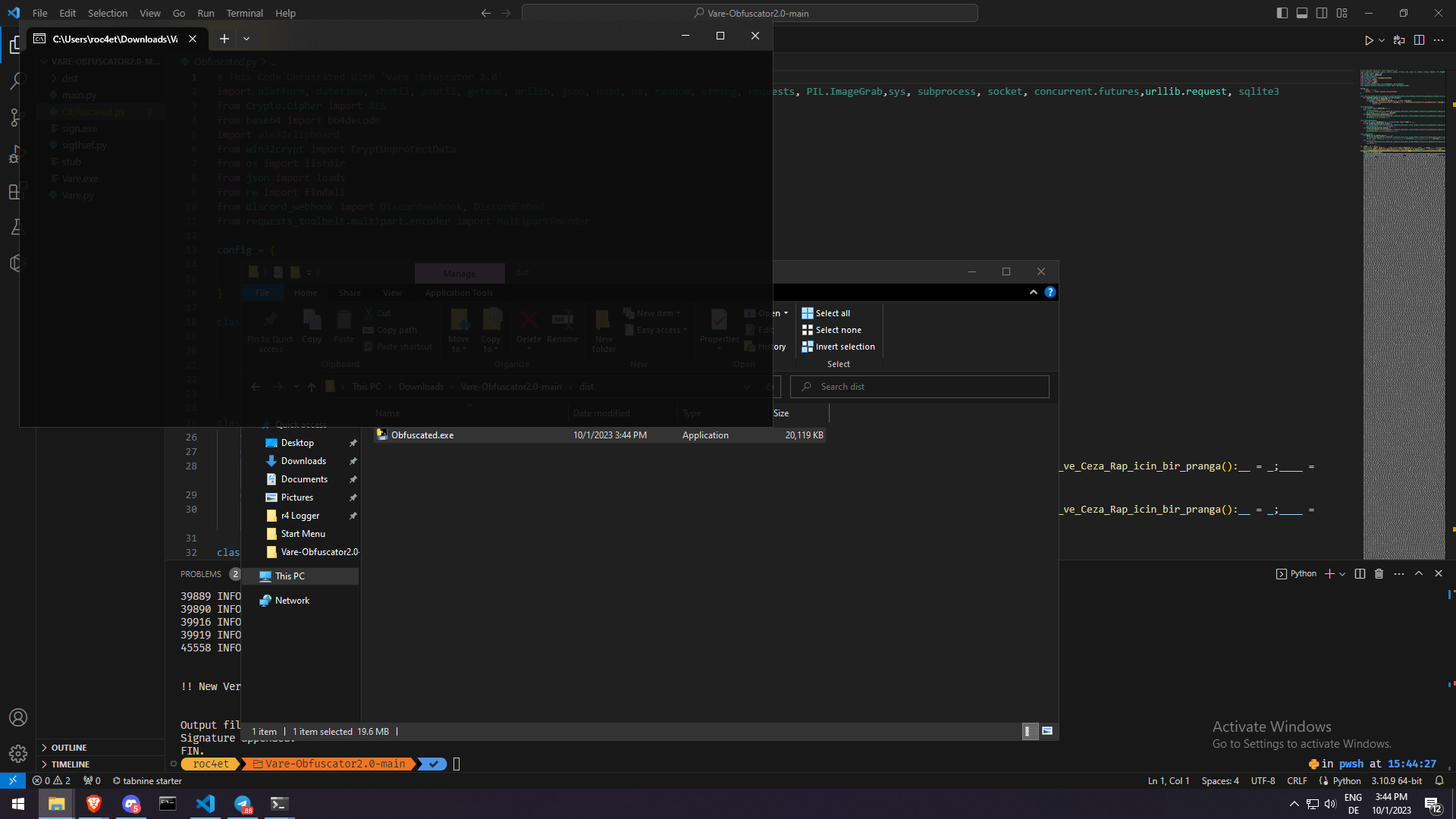Viewport: 1456px width, 819px height.
Task: Change the UTF-8 encoding in the status bar
Action: [x=1263, y=780]
